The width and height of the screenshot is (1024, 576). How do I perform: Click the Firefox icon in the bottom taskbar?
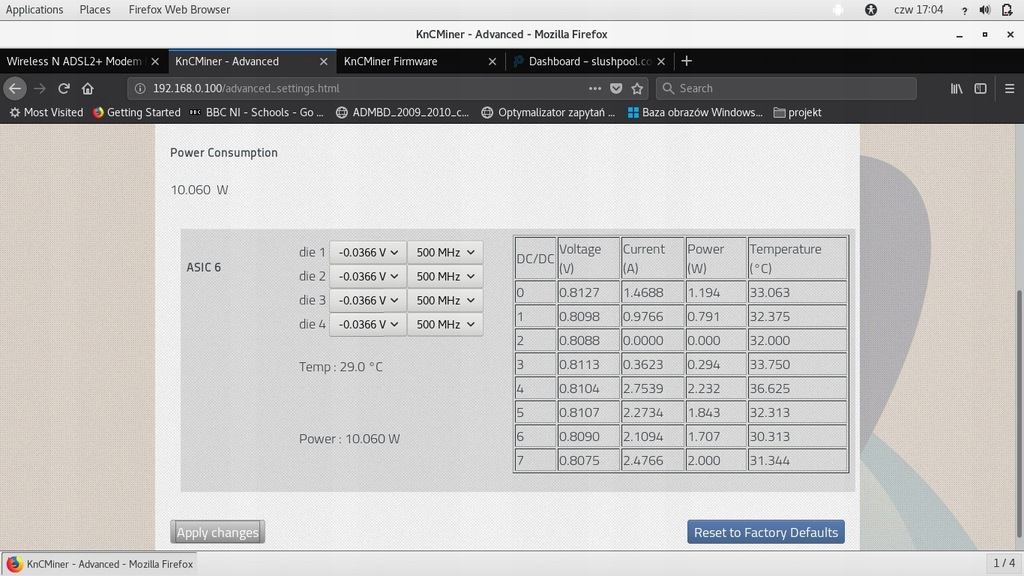coord(14,564)
